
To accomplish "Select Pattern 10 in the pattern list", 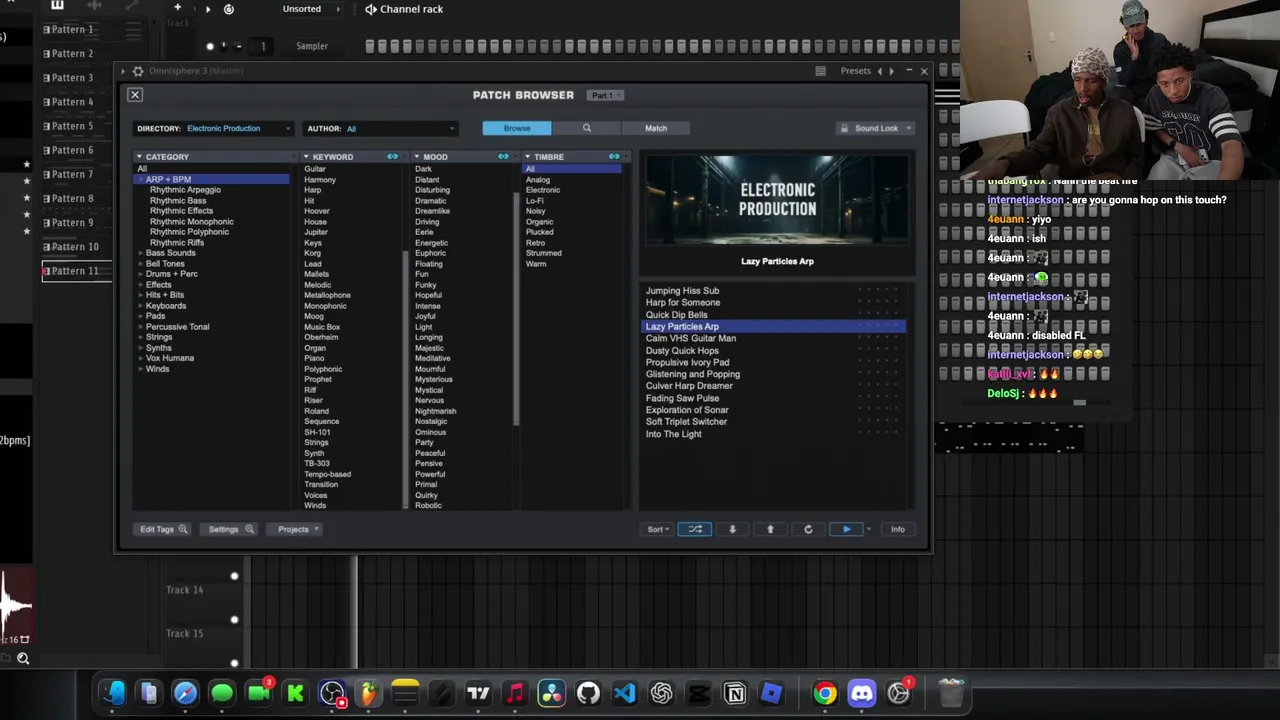I will (75, 247).
